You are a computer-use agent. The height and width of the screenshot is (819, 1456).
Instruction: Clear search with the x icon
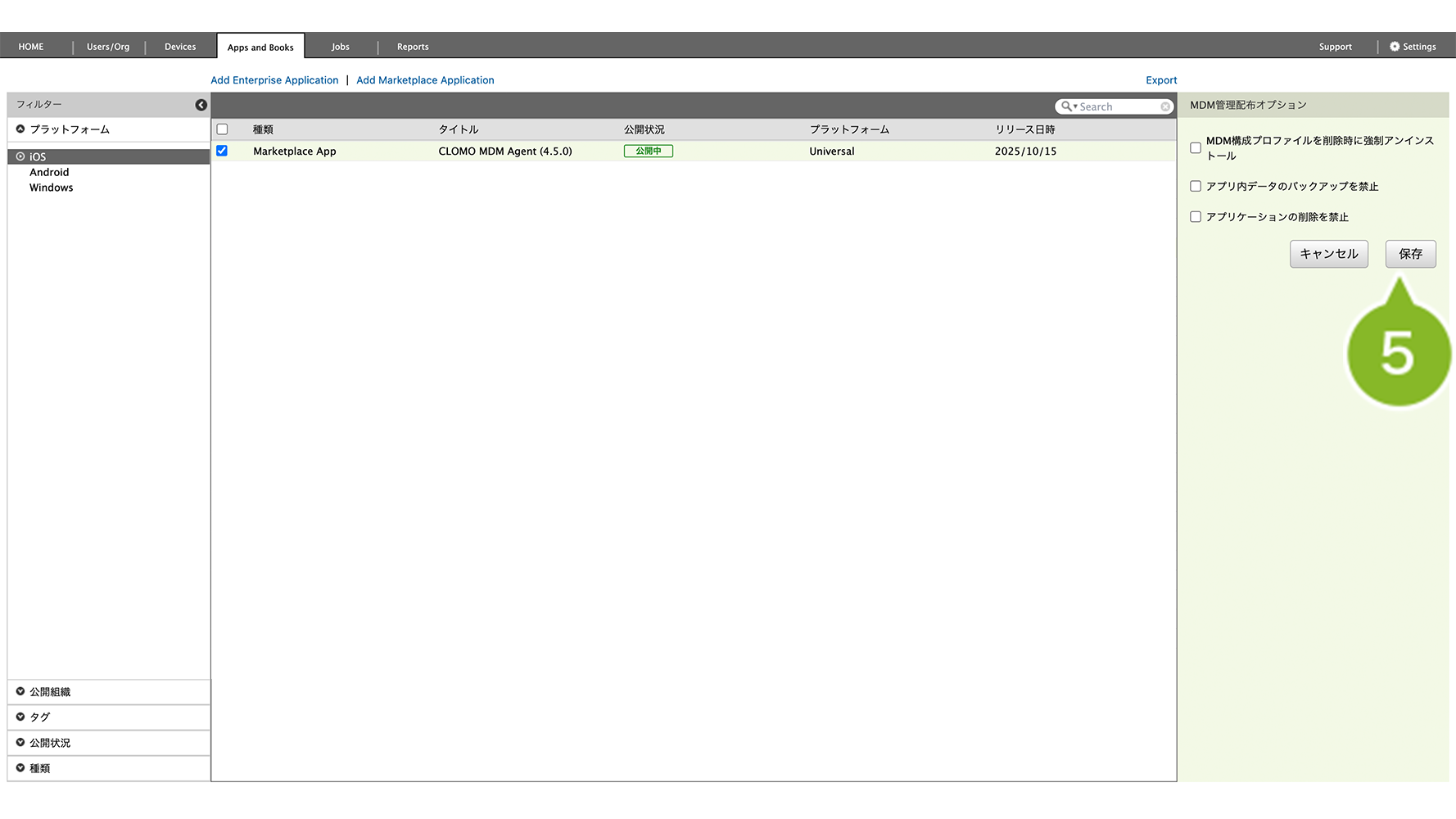[x=1164, y=106]
